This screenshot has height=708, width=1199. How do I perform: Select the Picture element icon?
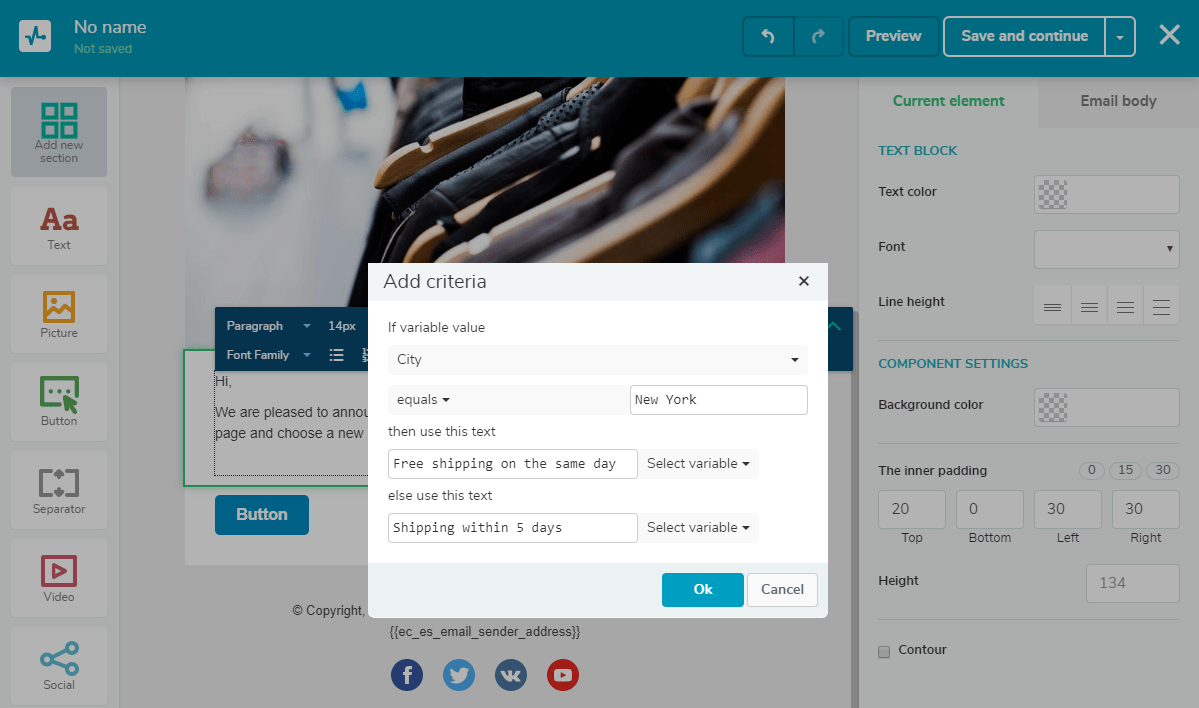click(x=58, y=314)
